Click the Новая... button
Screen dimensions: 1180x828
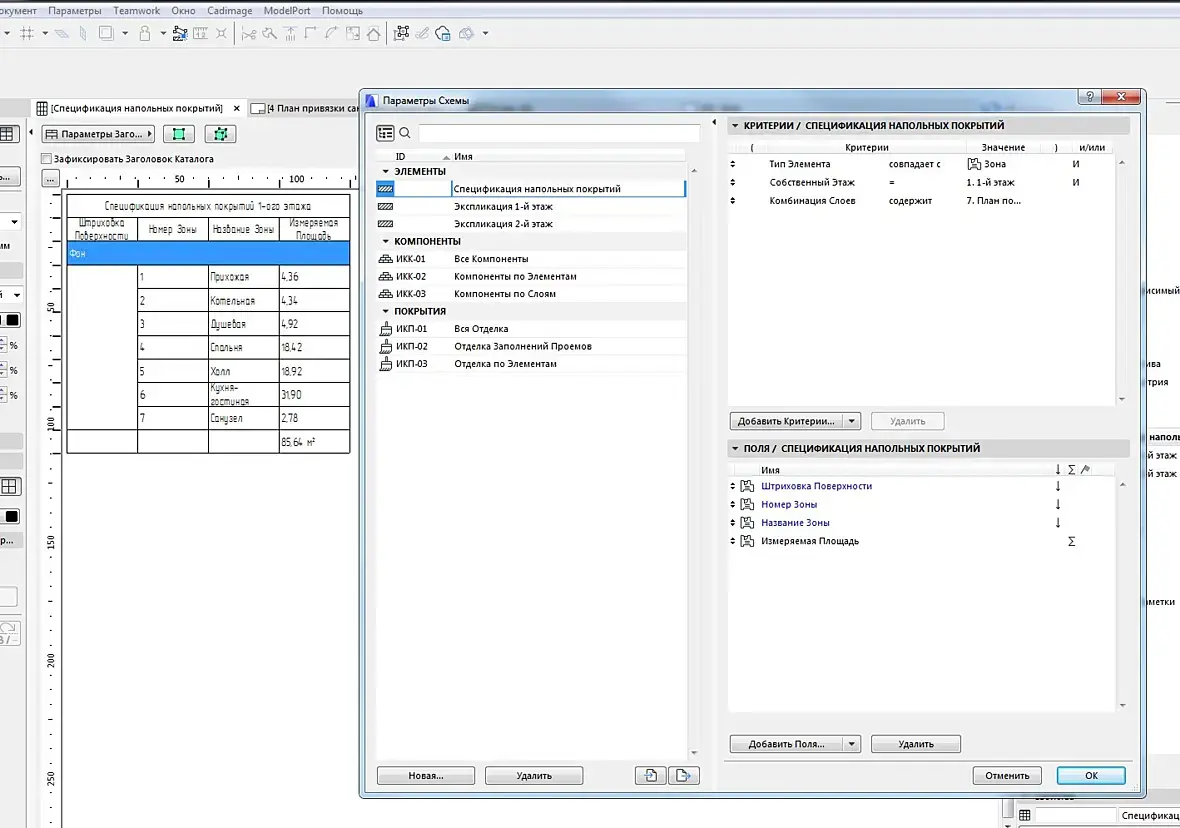pyautogui.click(x=425, y=775)
